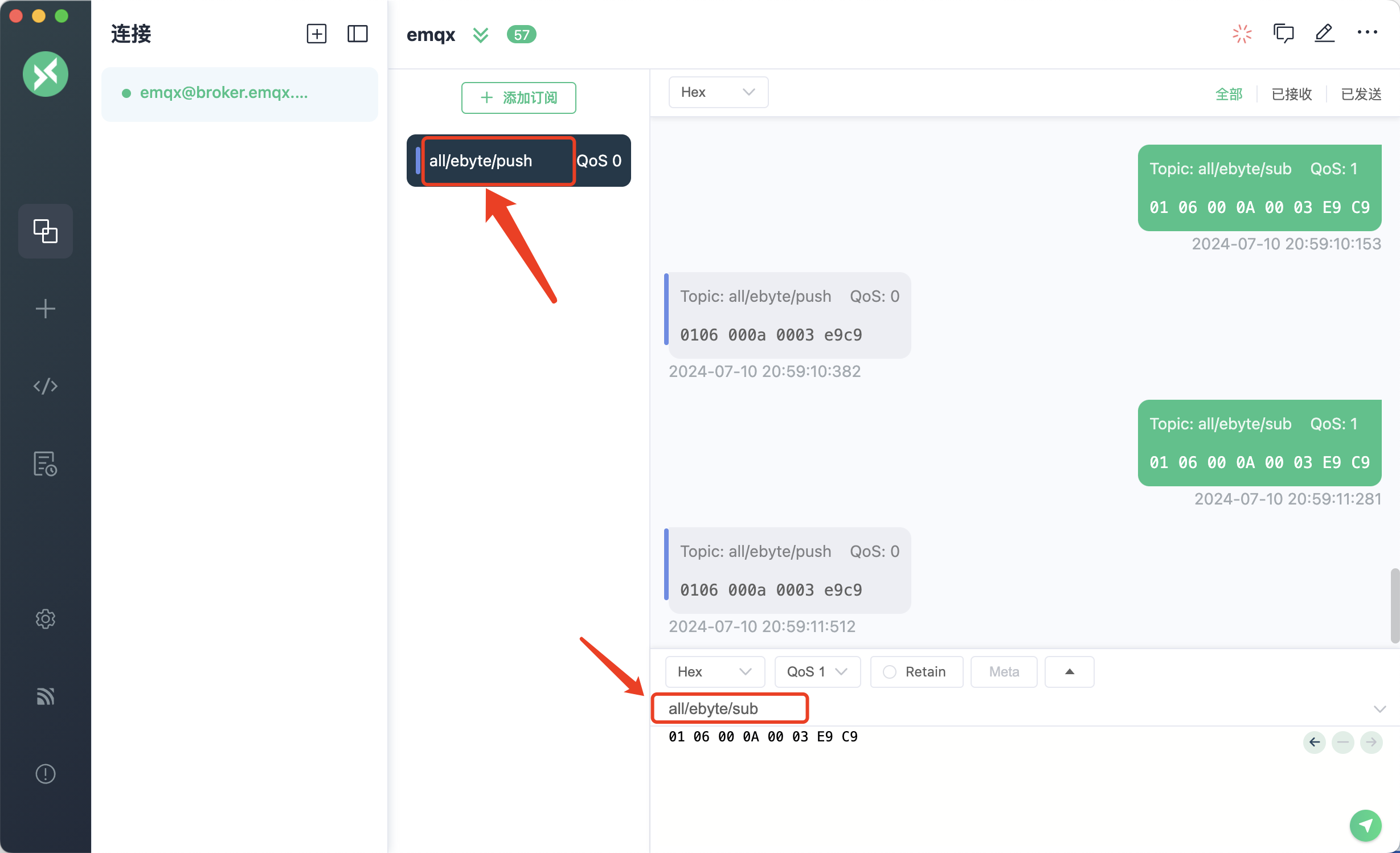Screen dimensions: 1400x853
Task: Open the About info icon in sidebar
Action: (45, 773)
